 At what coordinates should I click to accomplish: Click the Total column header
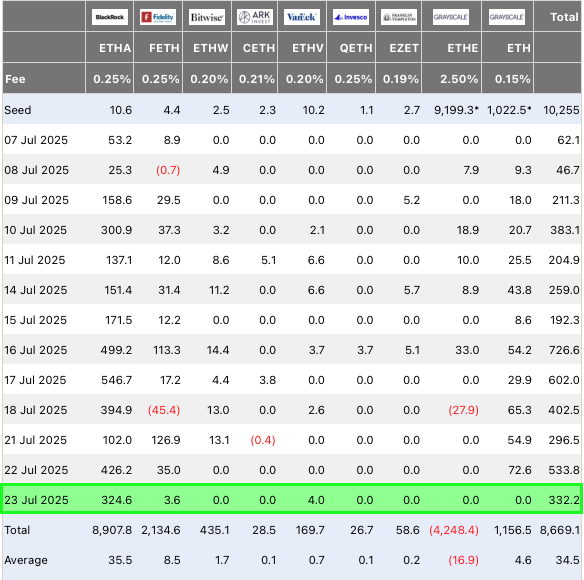564,17
